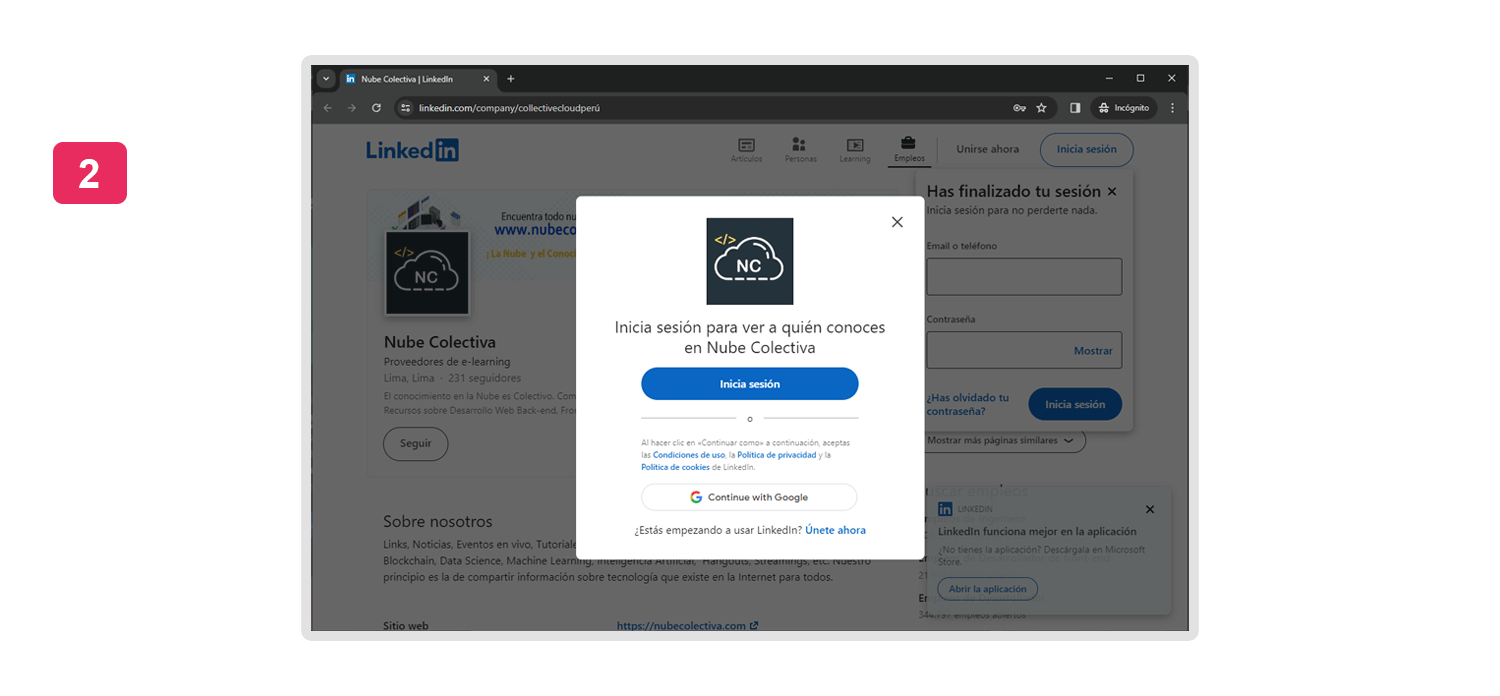Open tab search dropdown arrow
This screenshot has width=1500, height=696.
[x=326, y=79]
